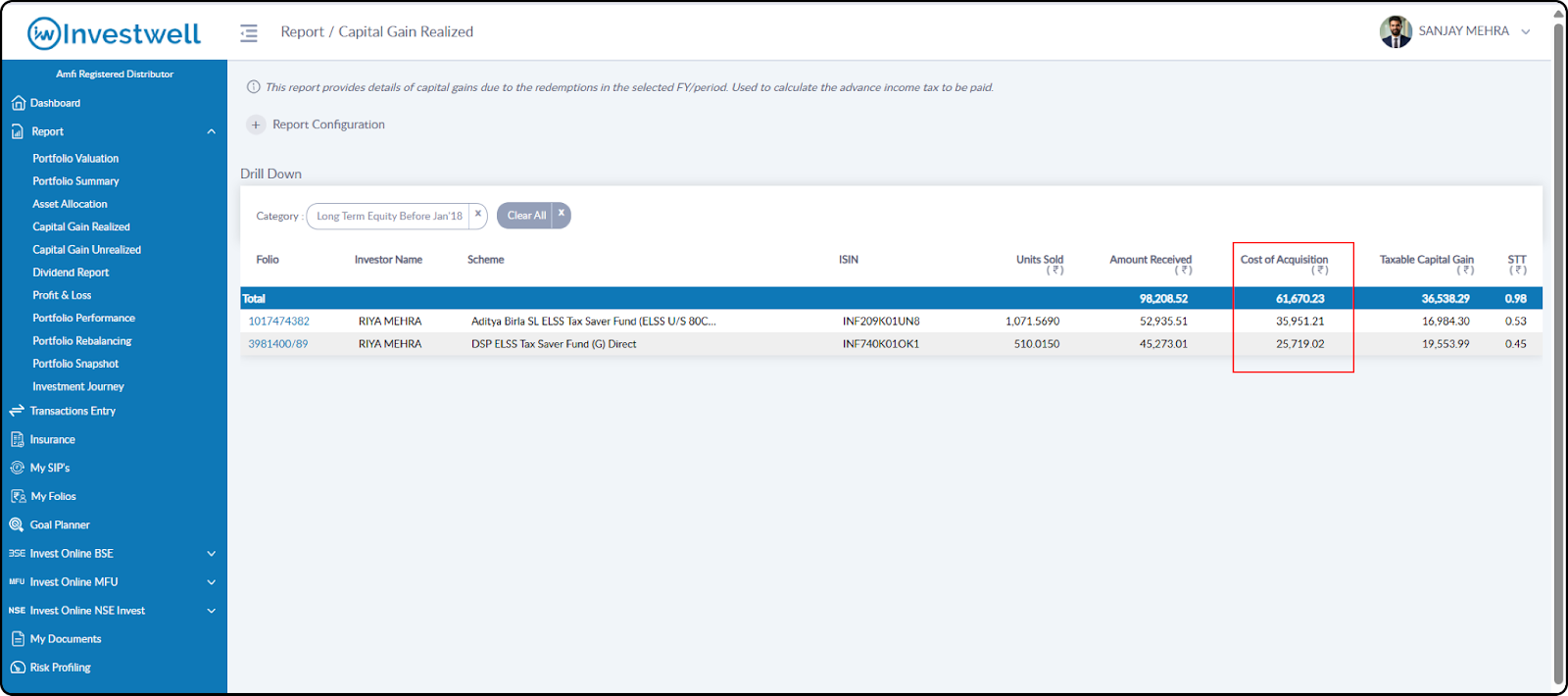The width and height of the screenshot is (1568, 696).
Task: Expand Invest Online NSE Invest chevron
Action: coord(212,610)
